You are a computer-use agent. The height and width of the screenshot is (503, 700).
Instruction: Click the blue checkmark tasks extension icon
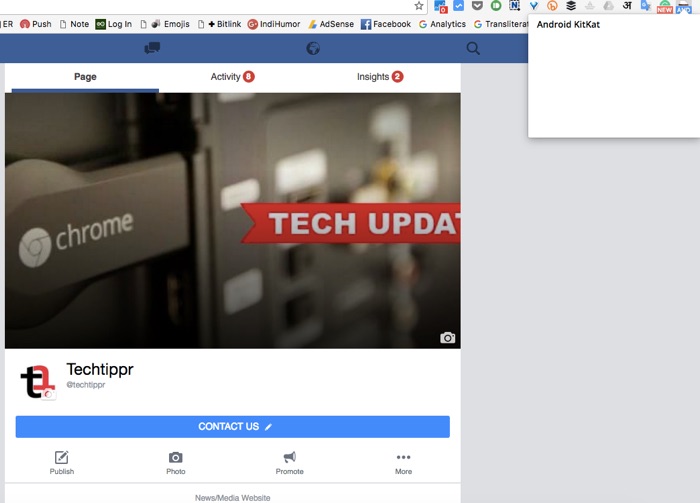[x=458, y=6]
